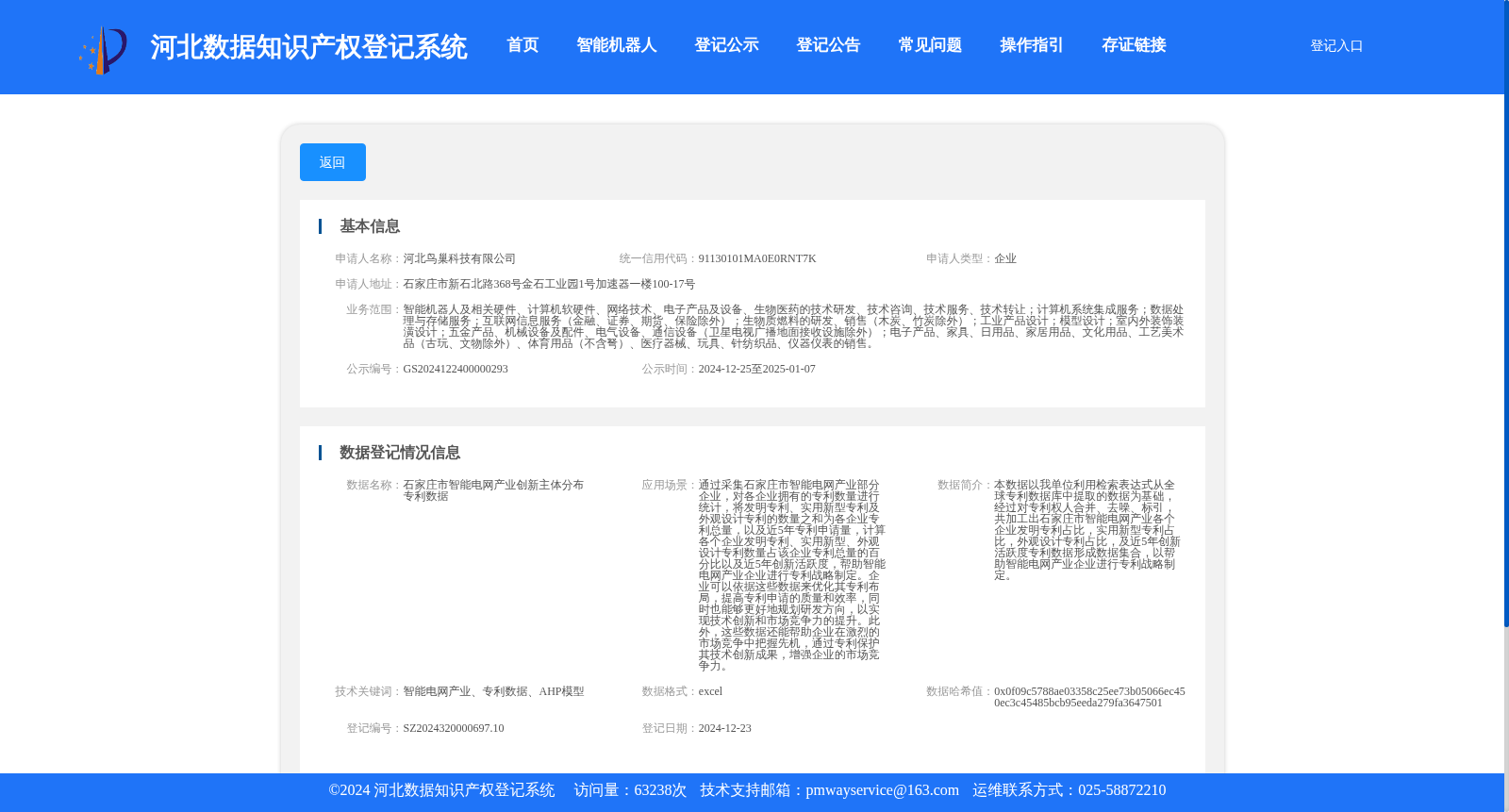The image size is (1509, 812).
Task: Select registration number SZ2024320000697.10
Action: (x=454, y=728)
